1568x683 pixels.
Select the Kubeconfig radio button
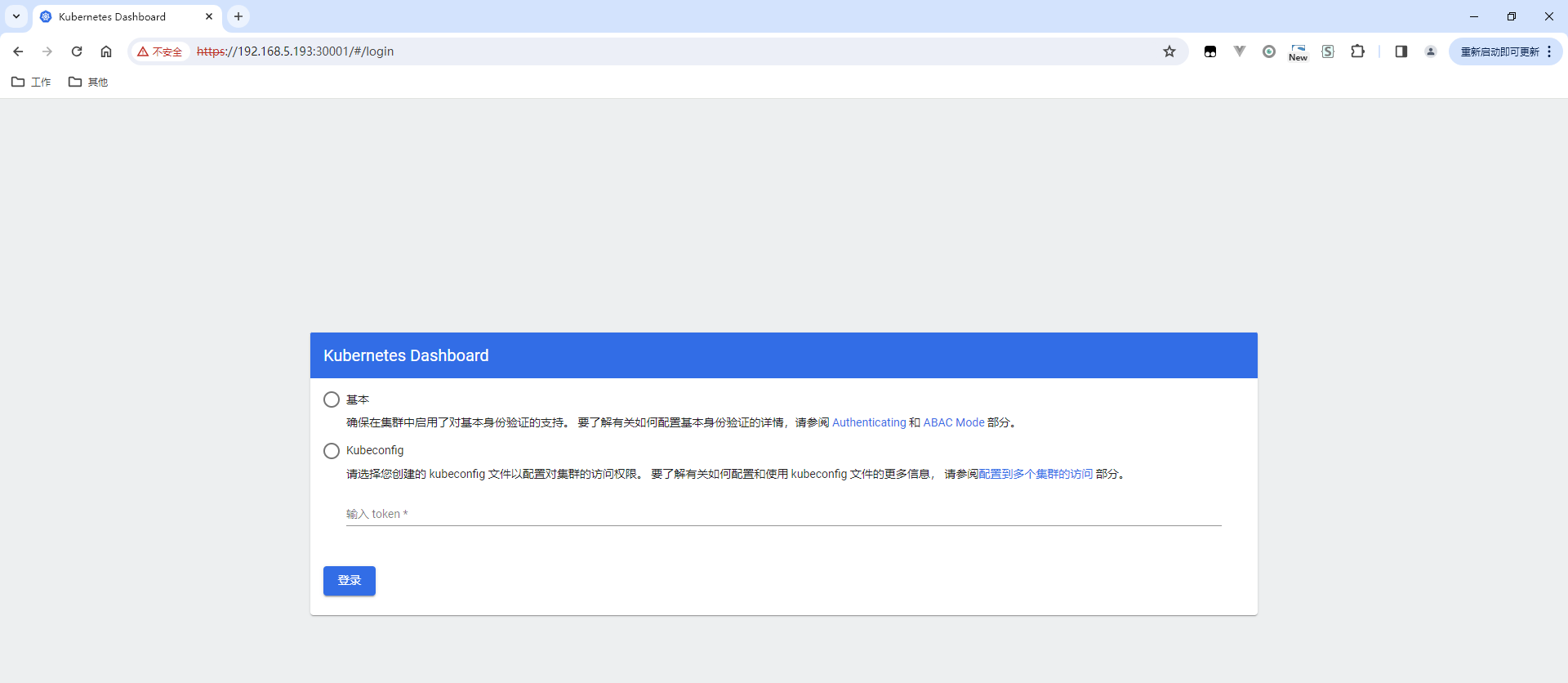332,451
